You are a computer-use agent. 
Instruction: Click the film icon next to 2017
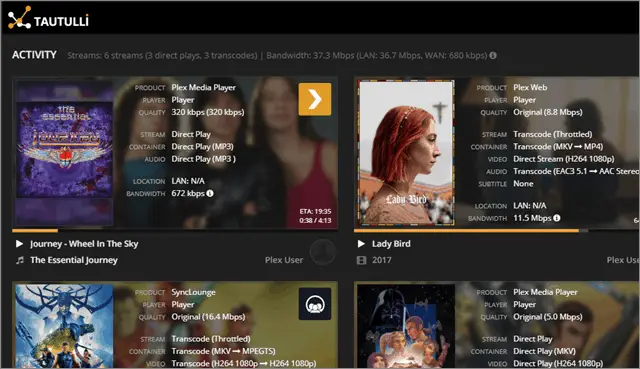pos(362,260)
